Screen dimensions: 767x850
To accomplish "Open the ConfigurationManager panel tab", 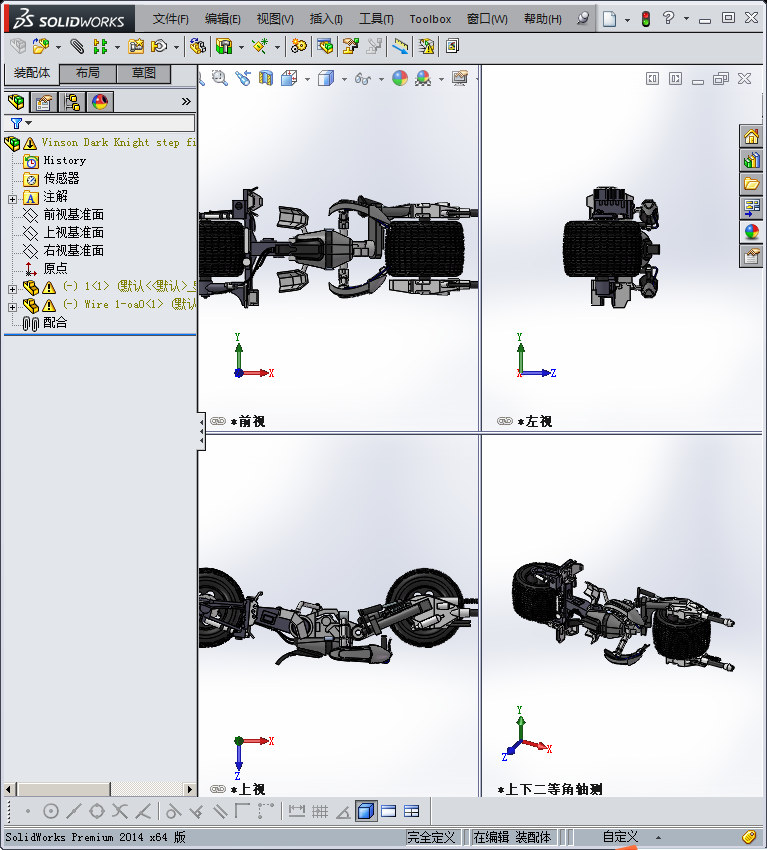I will click(x=72, y=102).
